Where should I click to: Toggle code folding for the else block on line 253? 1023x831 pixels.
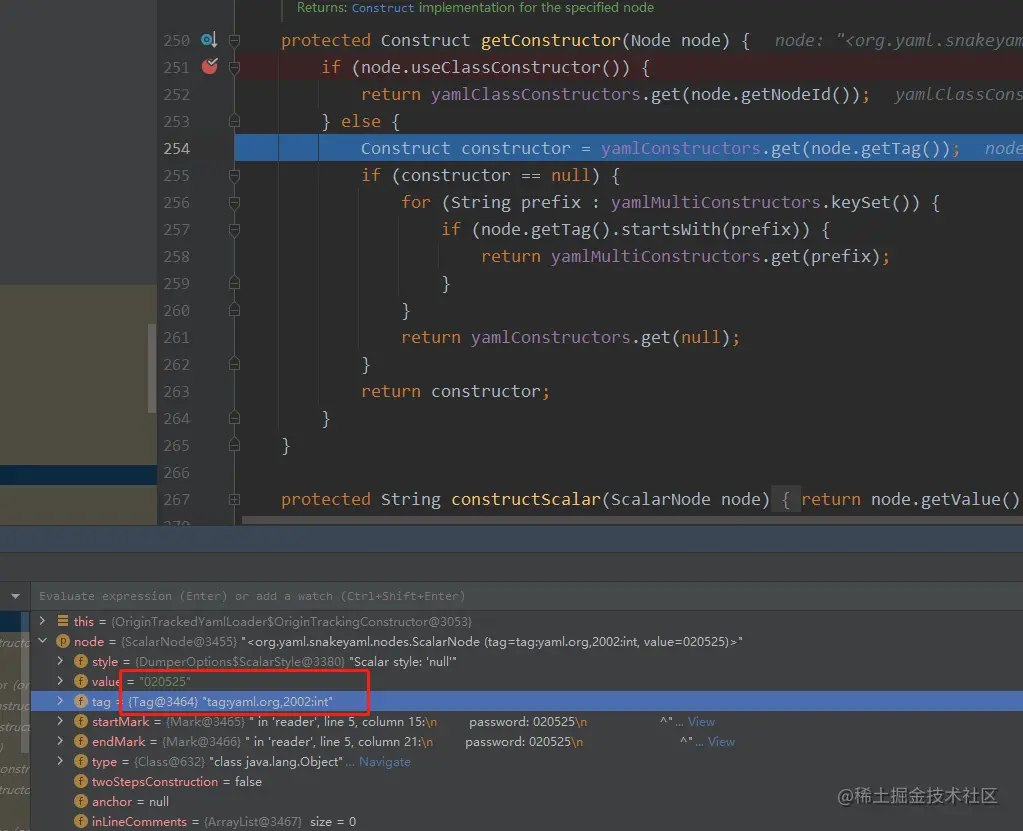tap(233, 121)
